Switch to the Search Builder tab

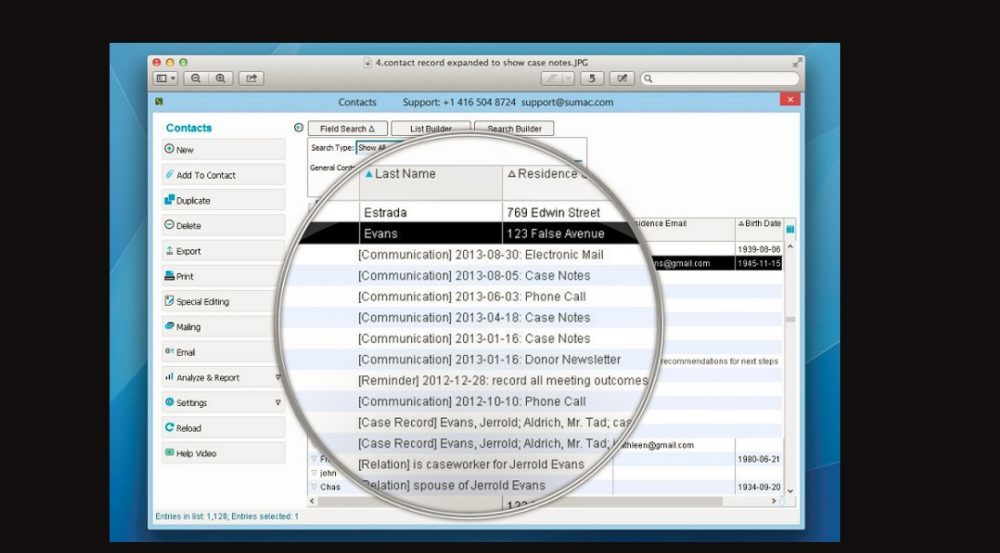[514, 128]
